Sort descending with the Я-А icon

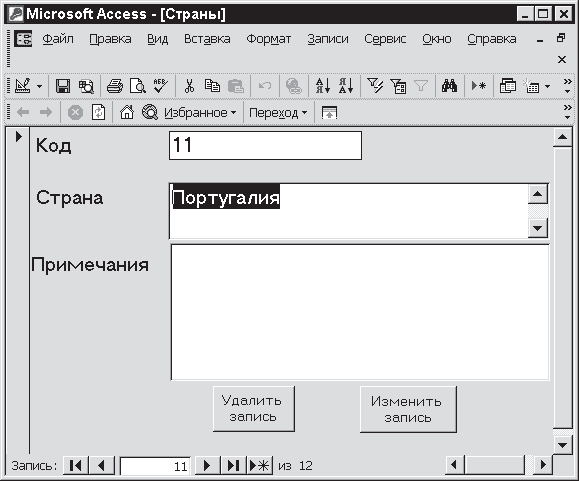click(346, 86)
